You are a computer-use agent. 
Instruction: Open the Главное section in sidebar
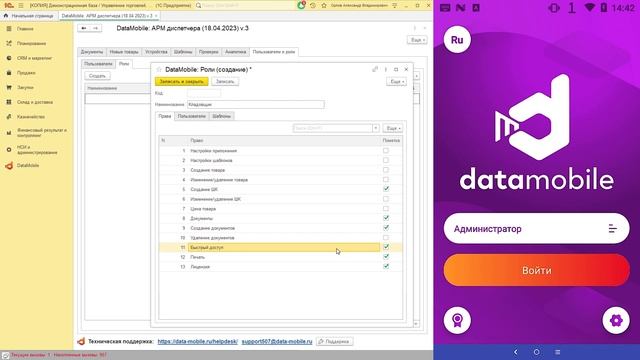point(24,29)
